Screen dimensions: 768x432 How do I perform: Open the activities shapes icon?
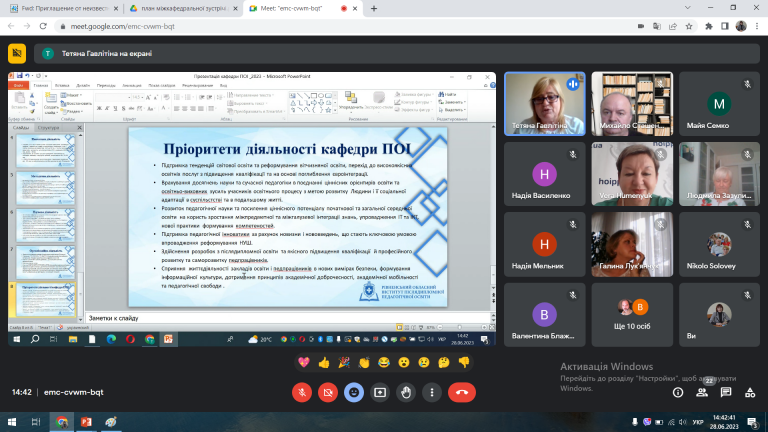click(x=750, y=392)
